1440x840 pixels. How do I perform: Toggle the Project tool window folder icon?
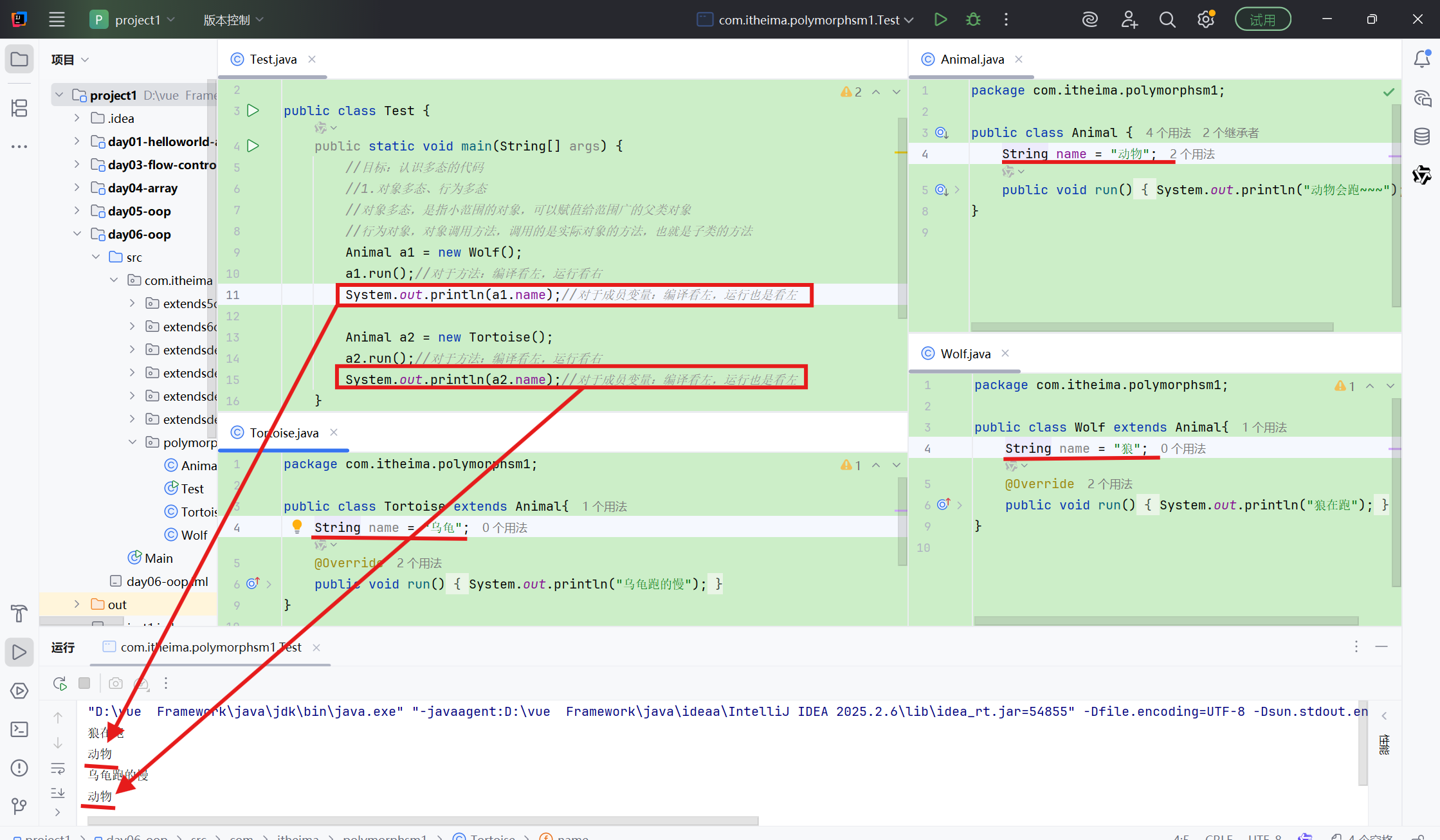pos(19,60)
